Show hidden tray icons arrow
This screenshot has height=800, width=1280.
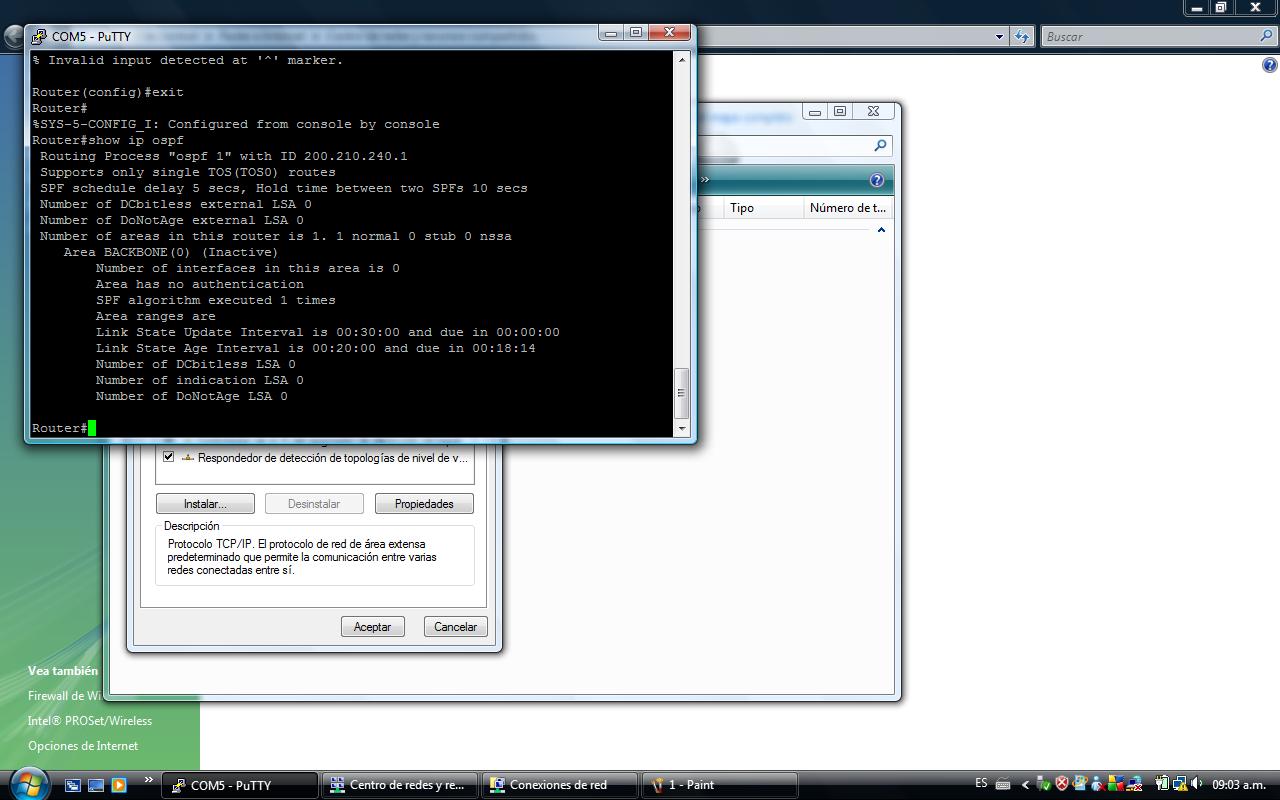pyautogui.click(x=1025, y=785)
